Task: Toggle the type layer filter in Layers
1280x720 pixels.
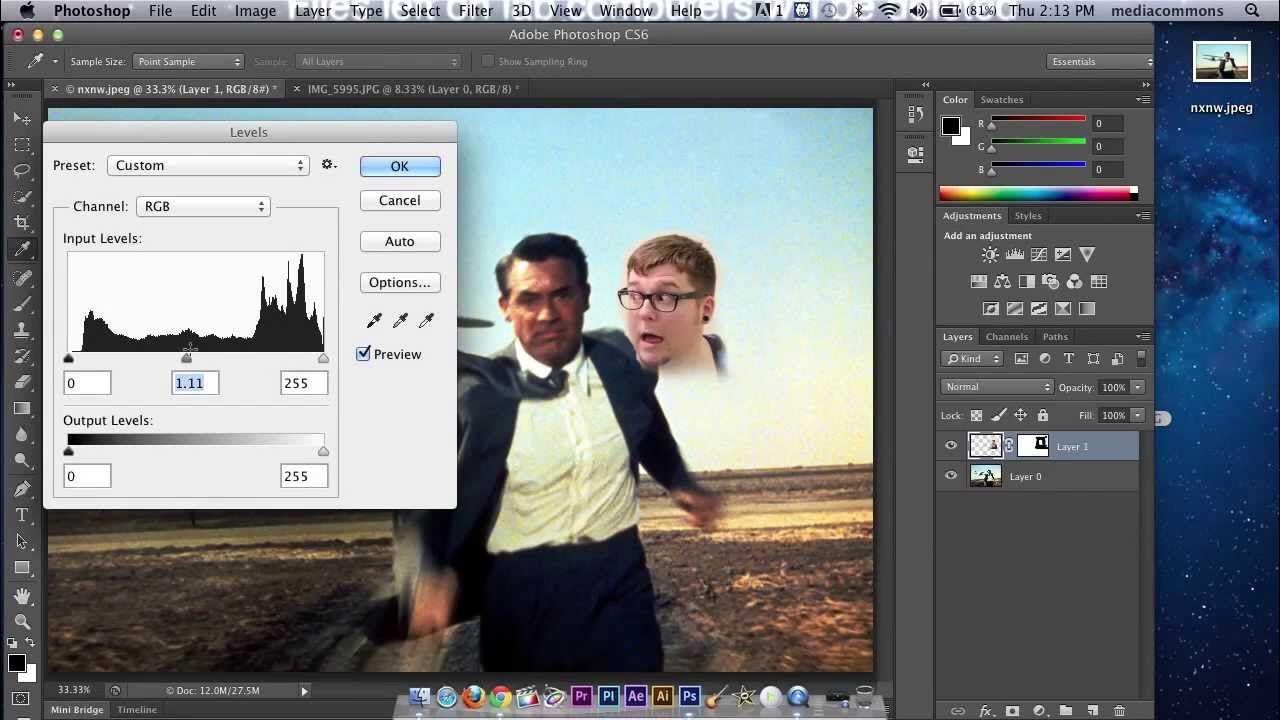Action: [1069, 359]
